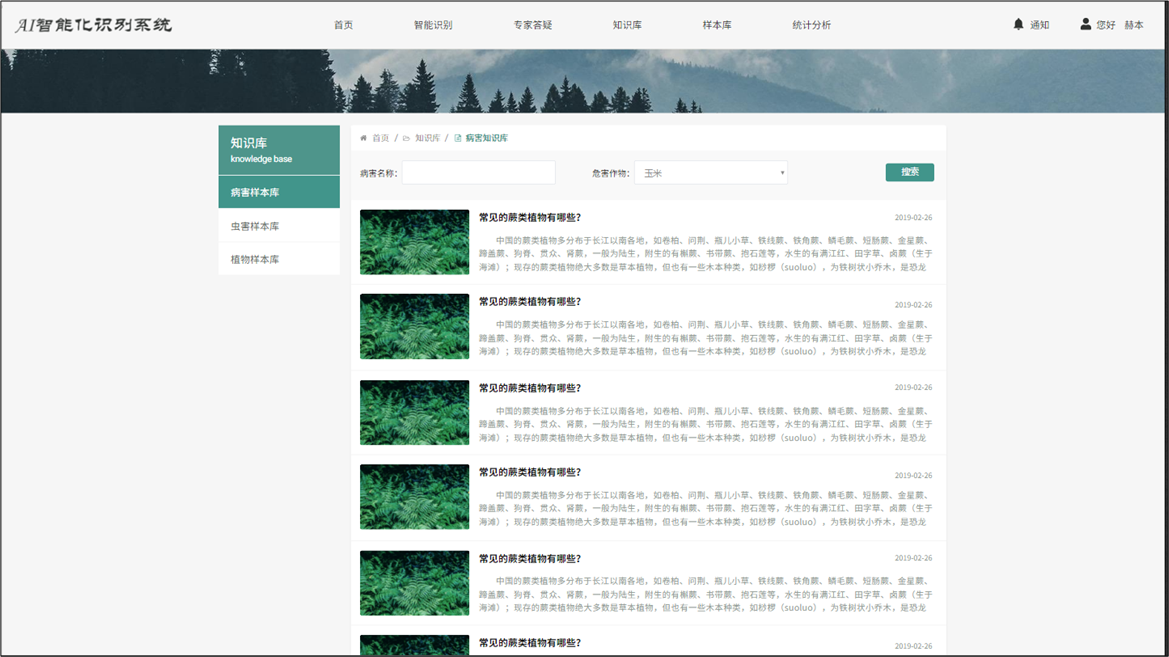Click the topmost fern article thumbnail
Screen dimensions: 1169x657
(x=414, y=242)
